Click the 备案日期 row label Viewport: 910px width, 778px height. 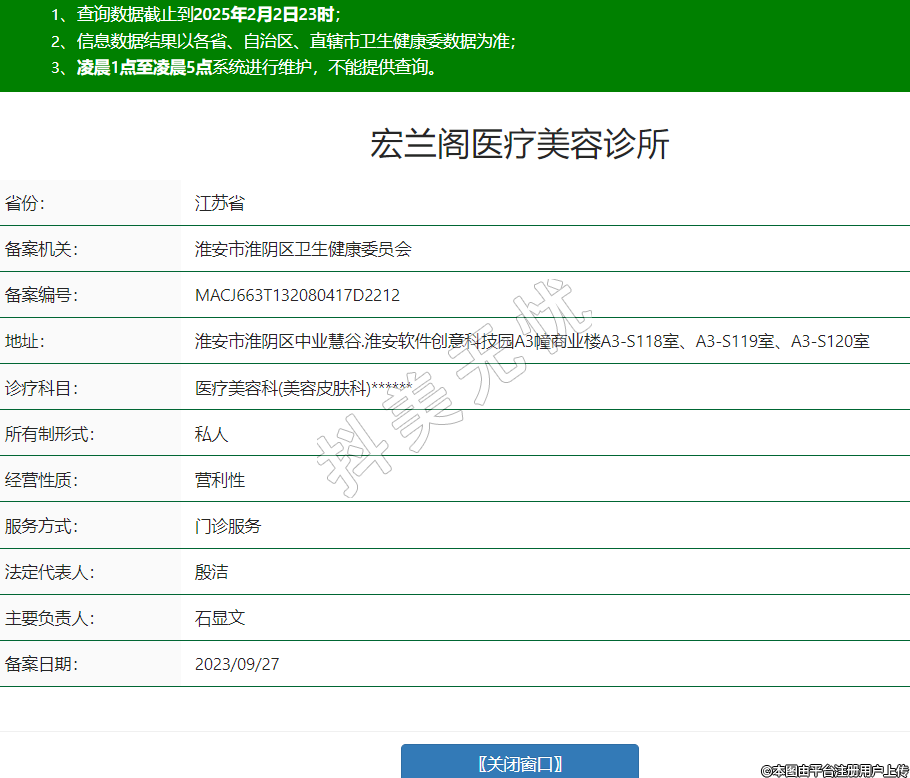pos(41,664)
